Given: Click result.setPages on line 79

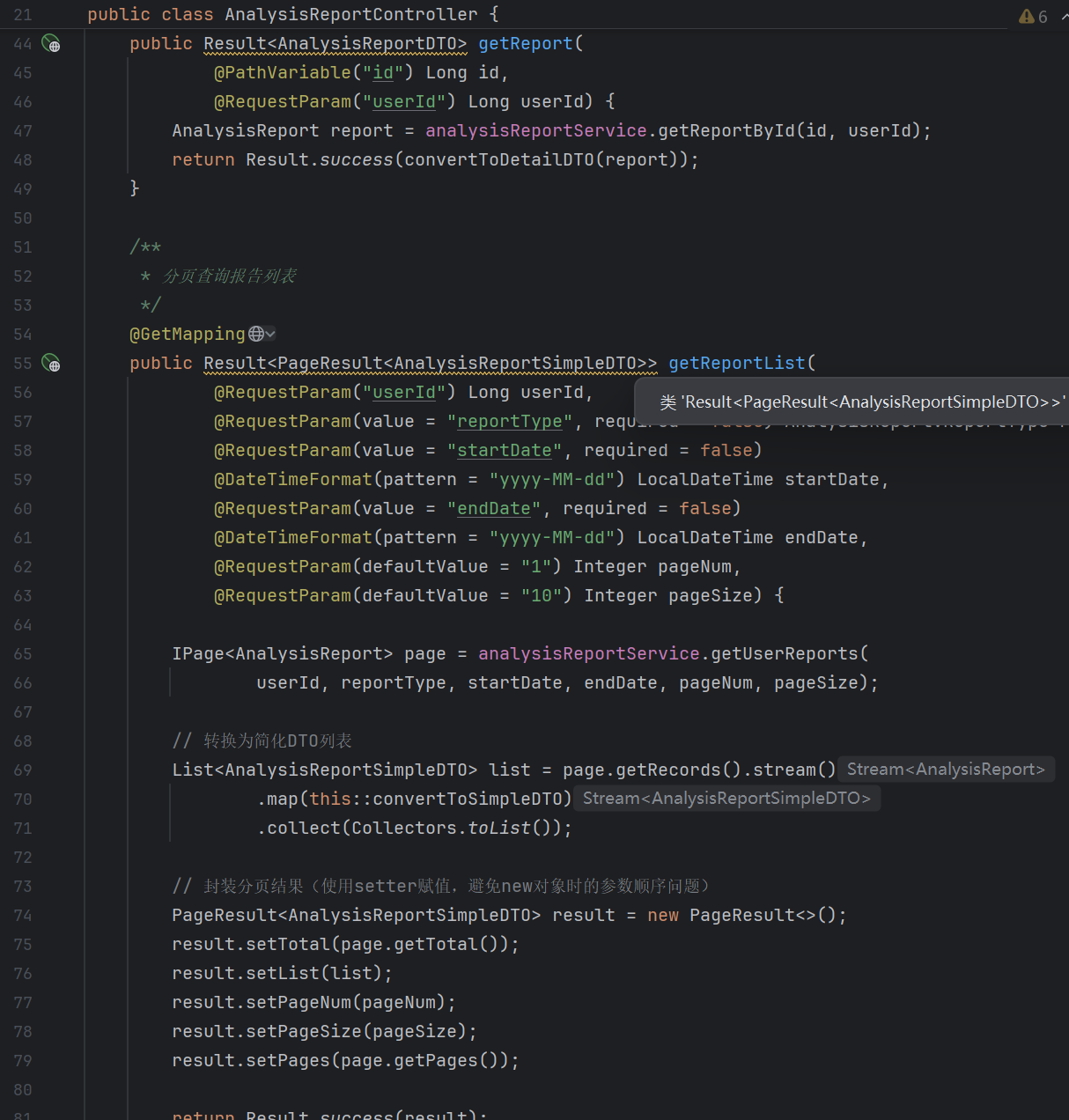Looking at the screenshot, I should click(x=251, y=1061).
